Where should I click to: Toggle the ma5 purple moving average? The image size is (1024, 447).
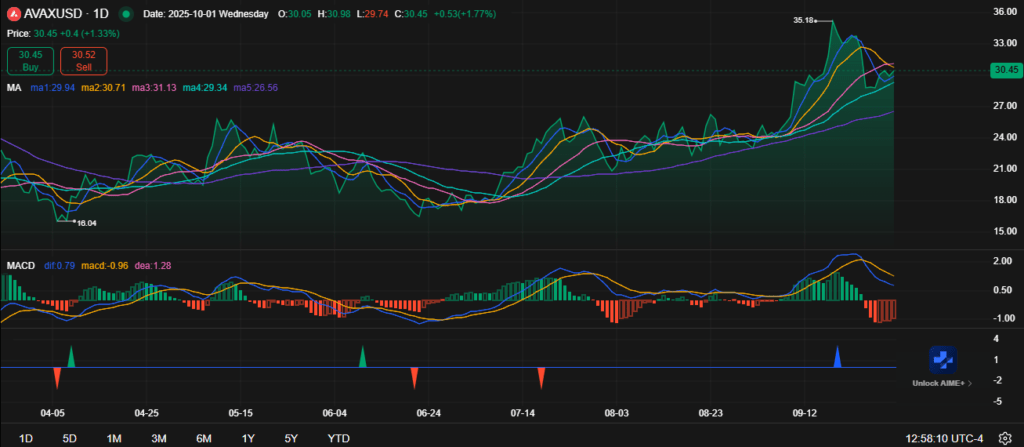tap(256, 88)
